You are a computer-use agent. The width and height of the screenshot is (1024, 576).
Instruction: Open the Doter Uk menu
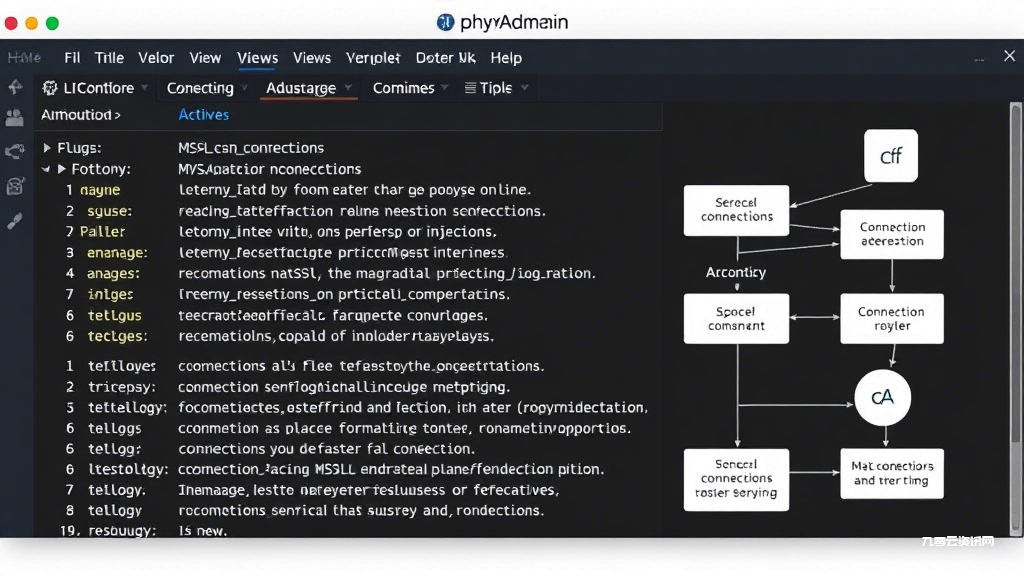[445, 58]
